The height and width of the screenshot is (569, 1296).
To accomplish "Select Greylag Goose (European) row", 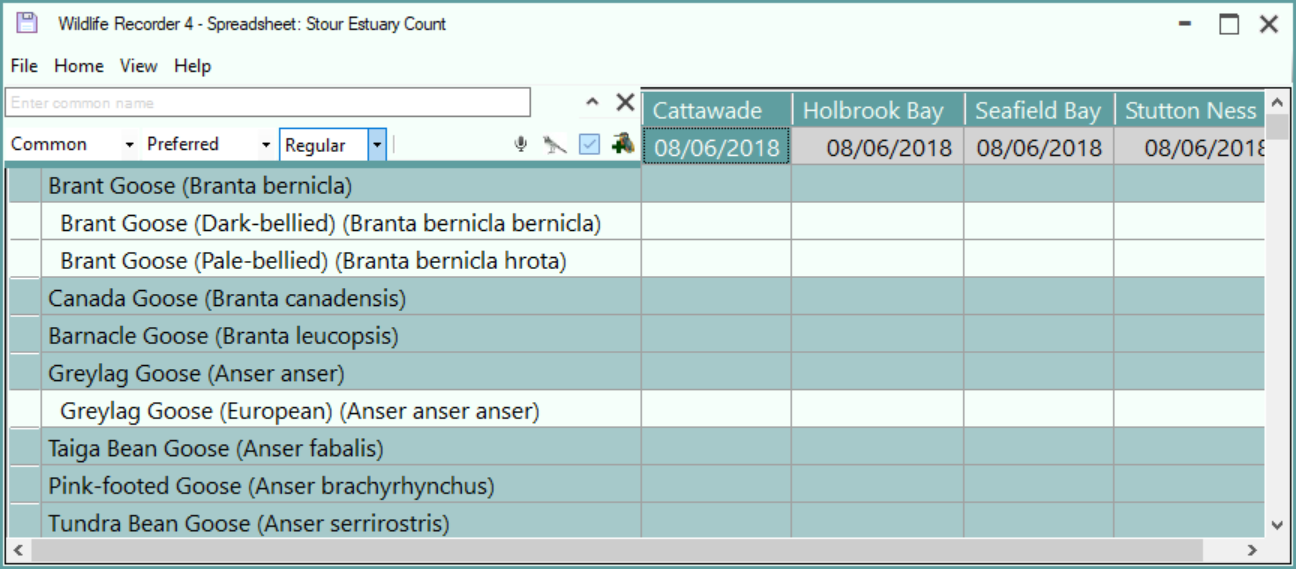I will click(x=340, y=411).
